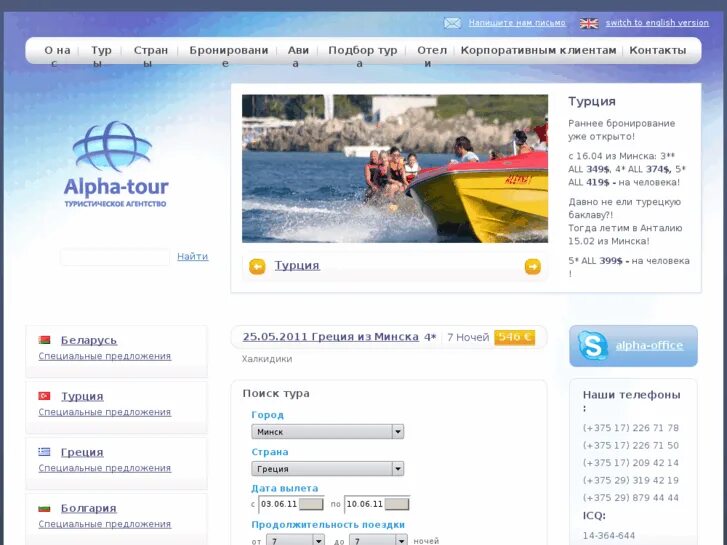Open the 'Страны' menu item
Image resolution: width=727 pixels, height=545 pixels.
click(151, 56)
